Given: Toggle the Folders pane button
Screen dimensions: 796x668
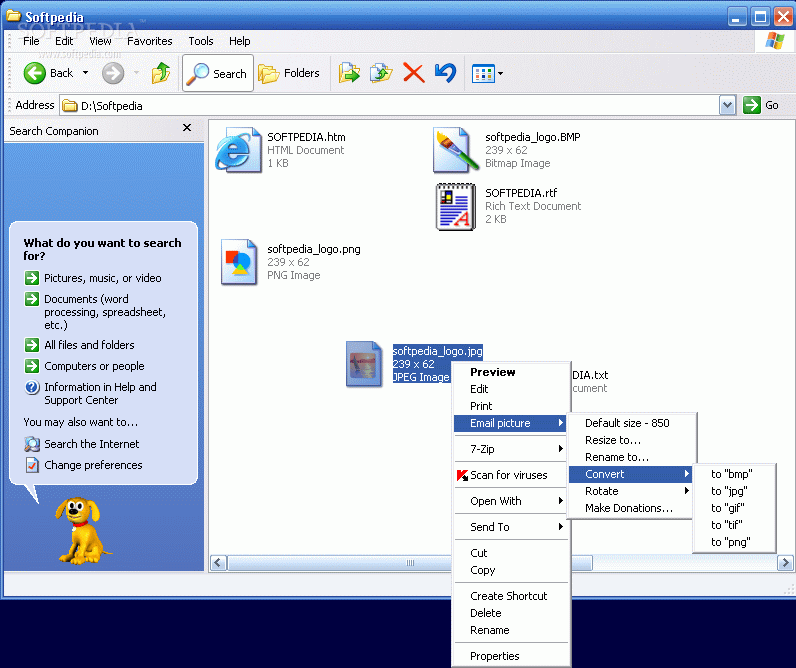Looking at the screenshot, I should [x=289, y=73].
